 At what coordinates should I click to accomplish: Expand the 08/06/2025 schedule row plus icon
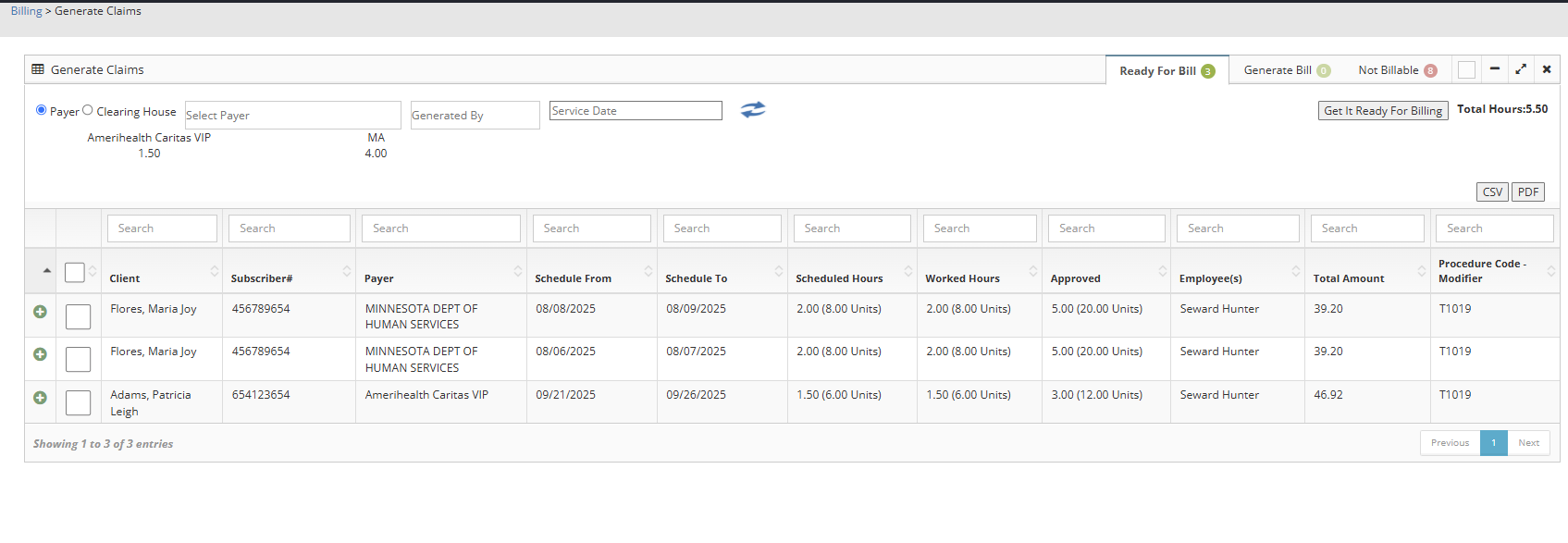[40, 354]
